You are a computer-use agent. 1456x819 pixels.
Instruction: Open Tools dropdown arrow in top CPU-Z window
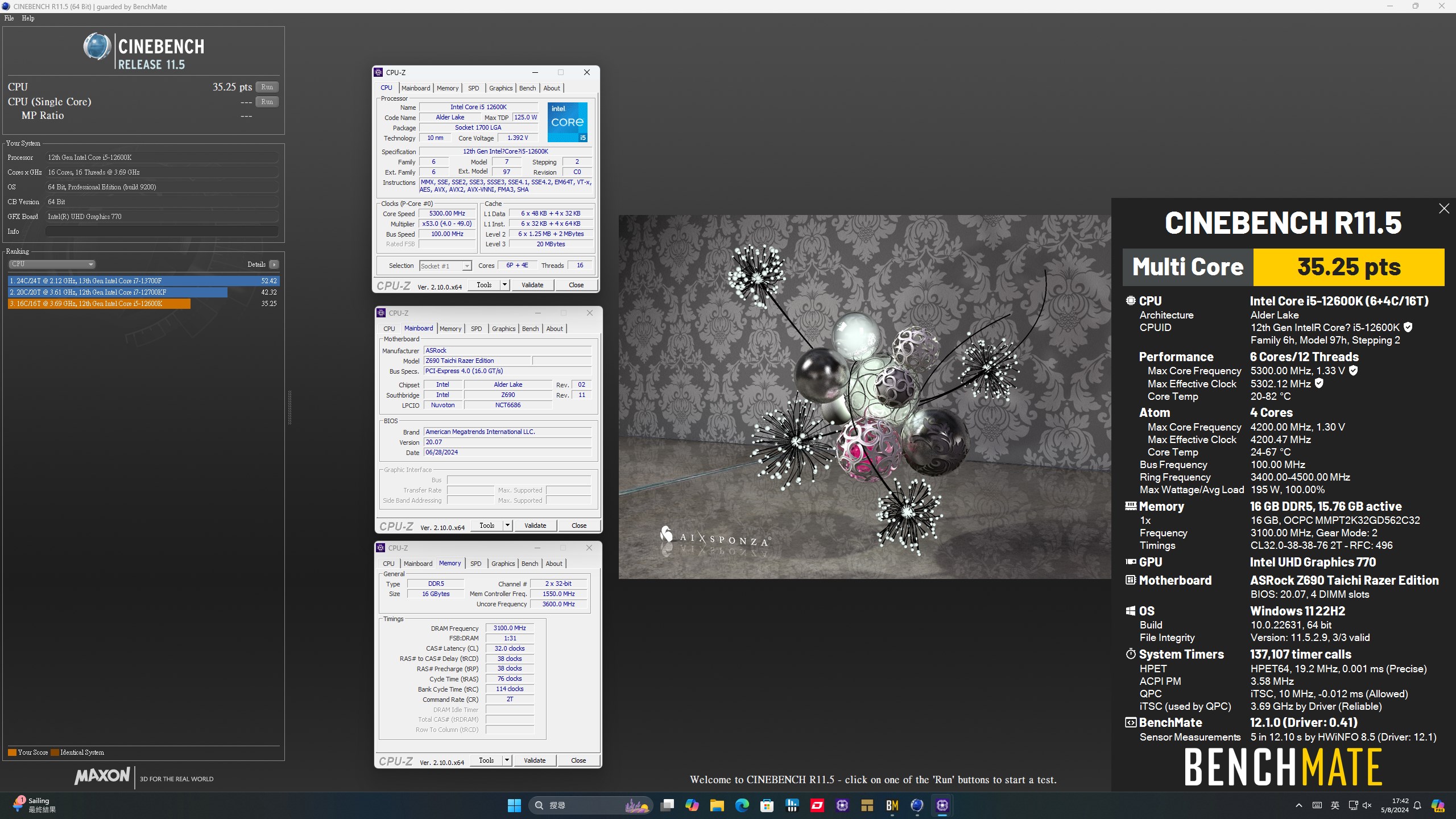pyautogui.click(x=504, y=285)
